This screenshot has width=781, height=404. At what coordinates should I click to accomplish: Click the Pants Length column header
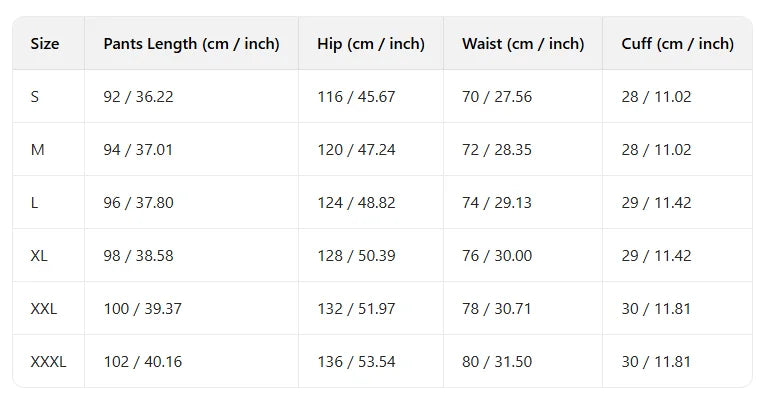[x=191, y=44]
